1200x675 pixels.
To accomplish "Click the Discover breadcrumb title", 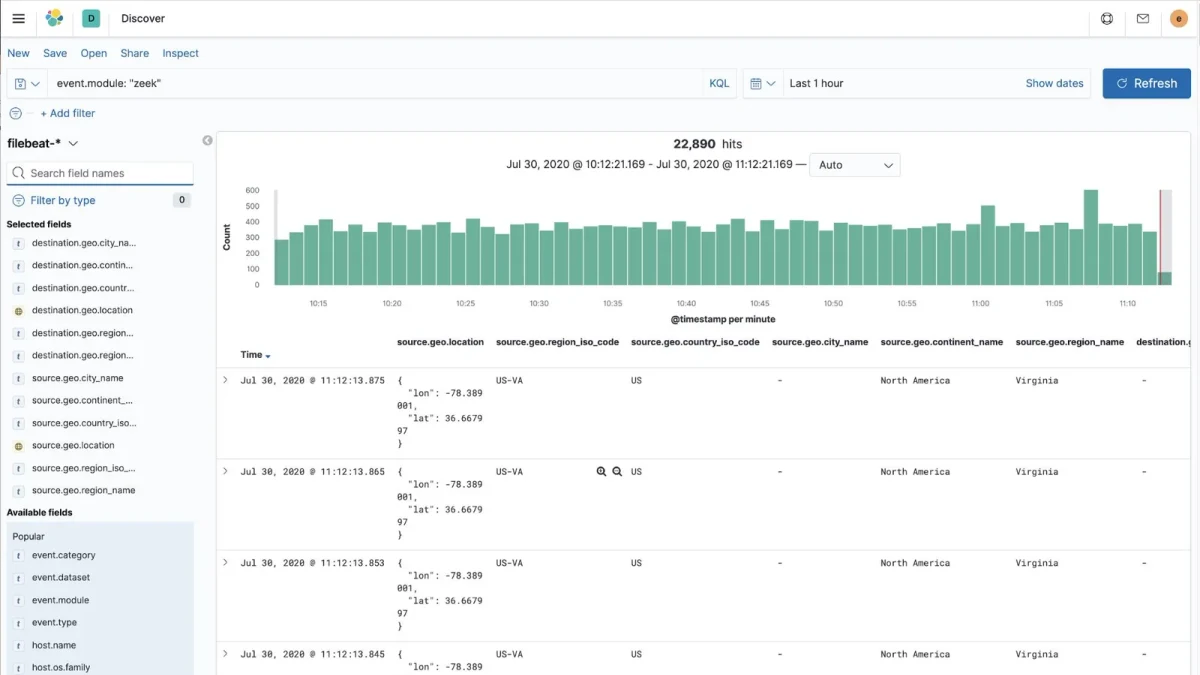I will [143, 18].
